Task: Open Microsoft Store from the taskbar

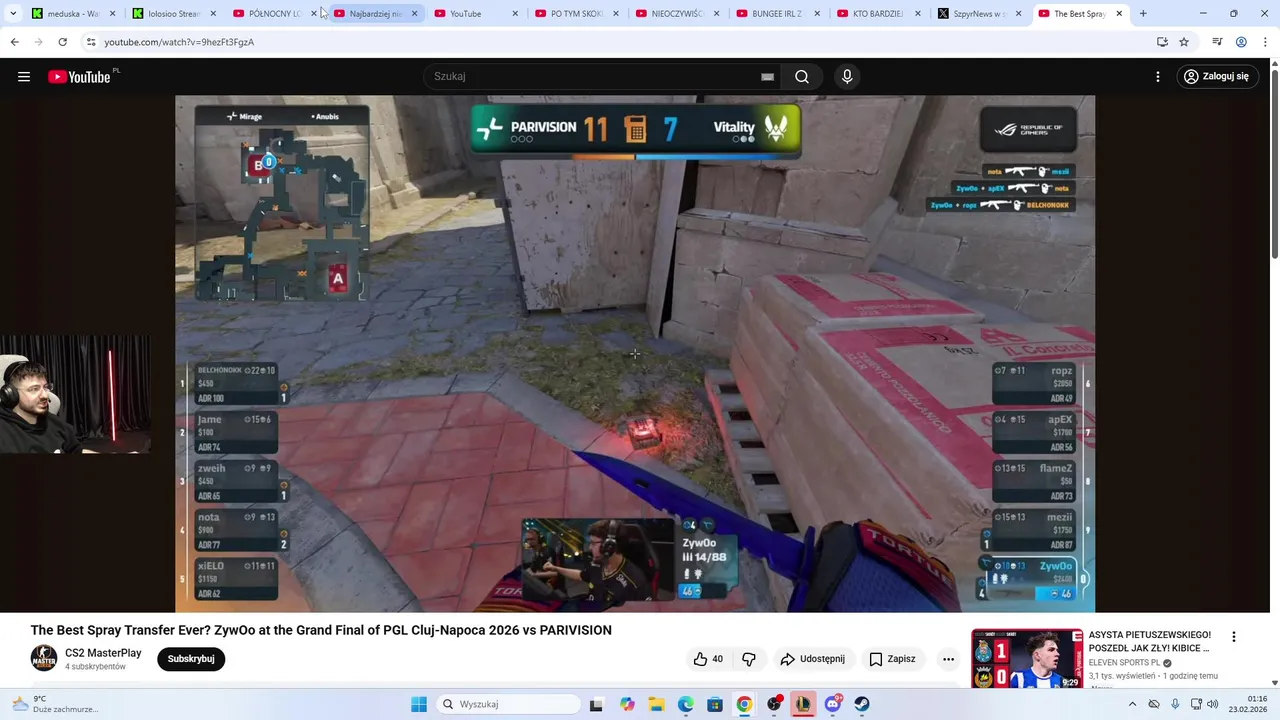Action: point(715,704)
